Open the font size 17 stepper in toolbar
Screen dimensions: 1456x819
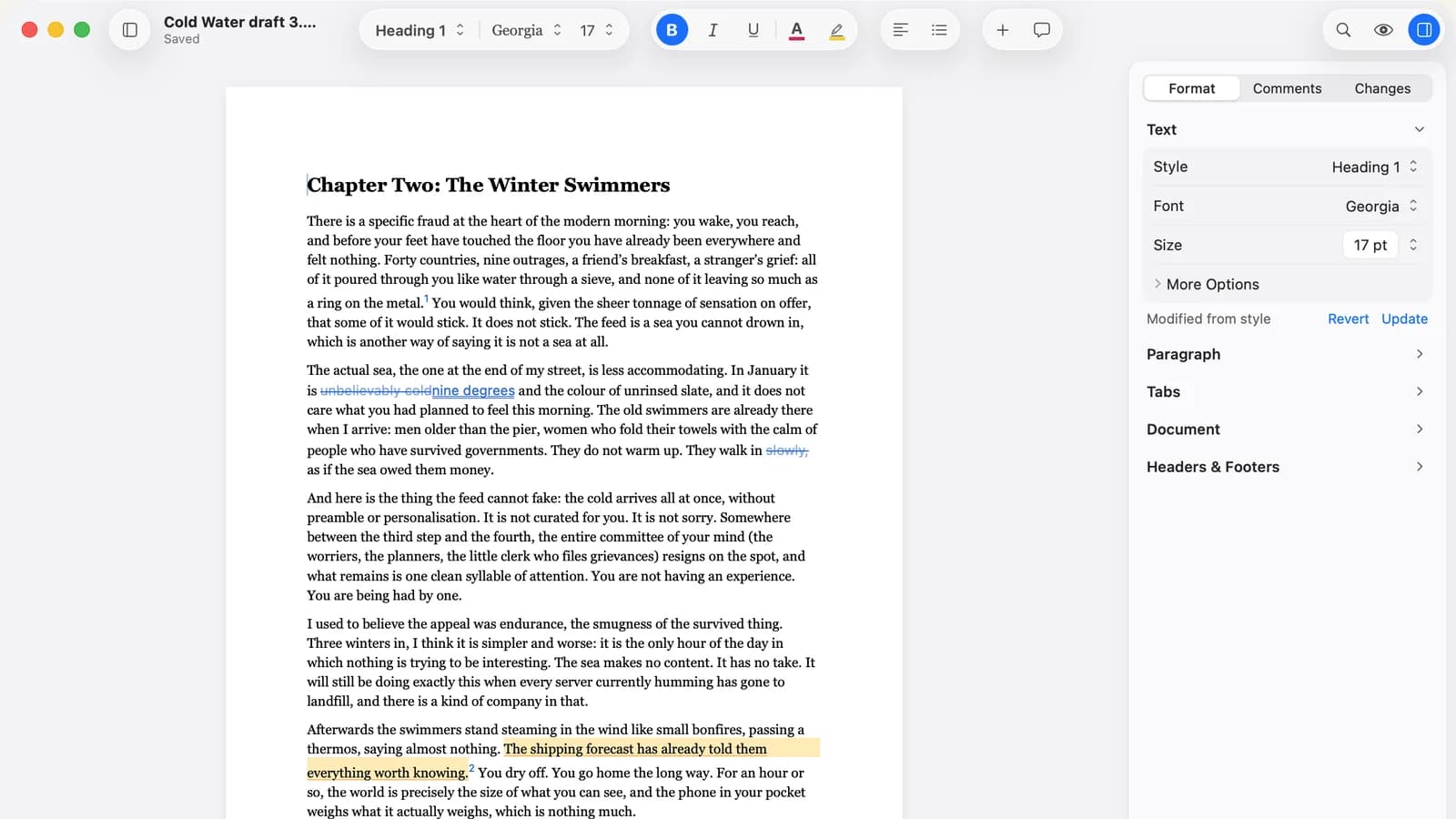597,30
